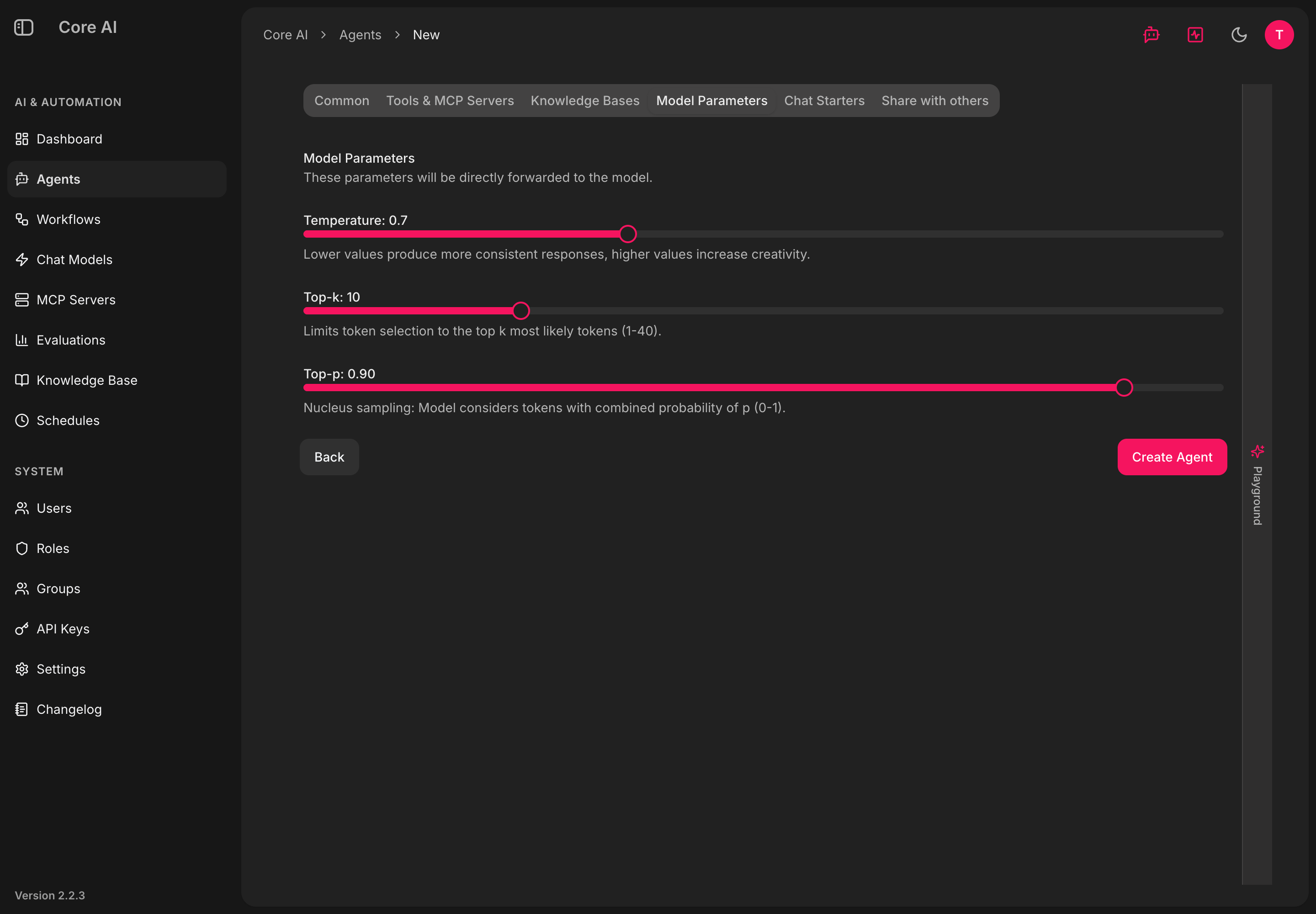Click the Workflows icon in sidebar

22,219
